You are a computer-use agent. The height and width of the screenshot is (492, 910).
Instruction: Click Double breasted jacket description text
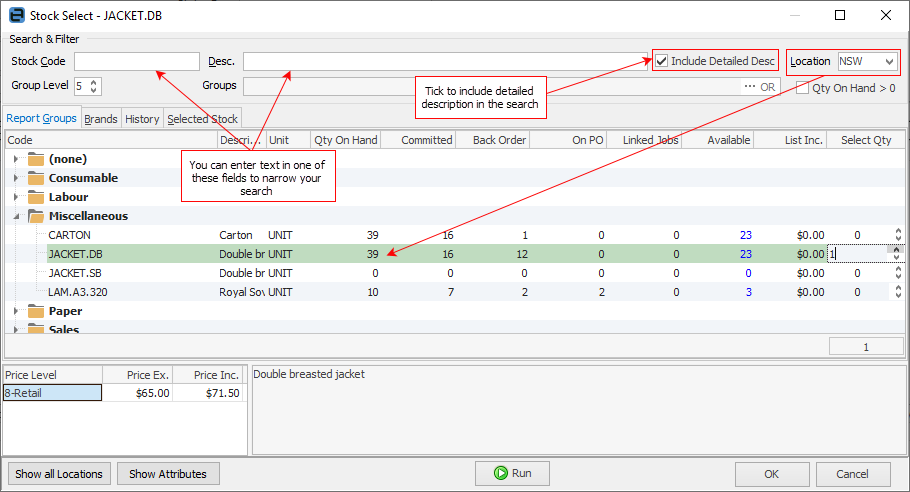(x=309, y=374)
